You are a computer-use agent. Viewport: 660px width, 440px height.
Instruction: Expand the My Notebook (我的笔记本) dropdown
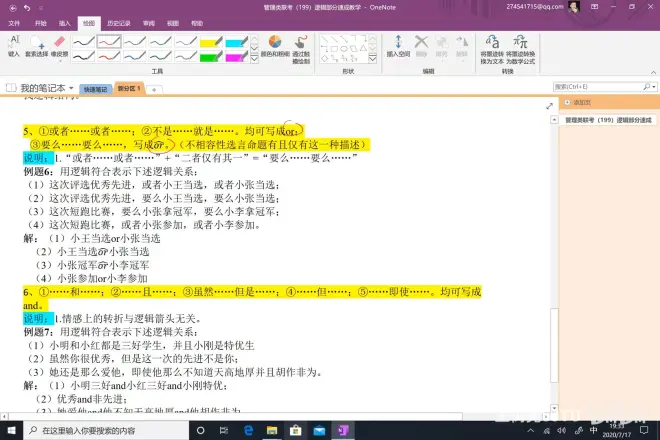(x=71, y=89)
